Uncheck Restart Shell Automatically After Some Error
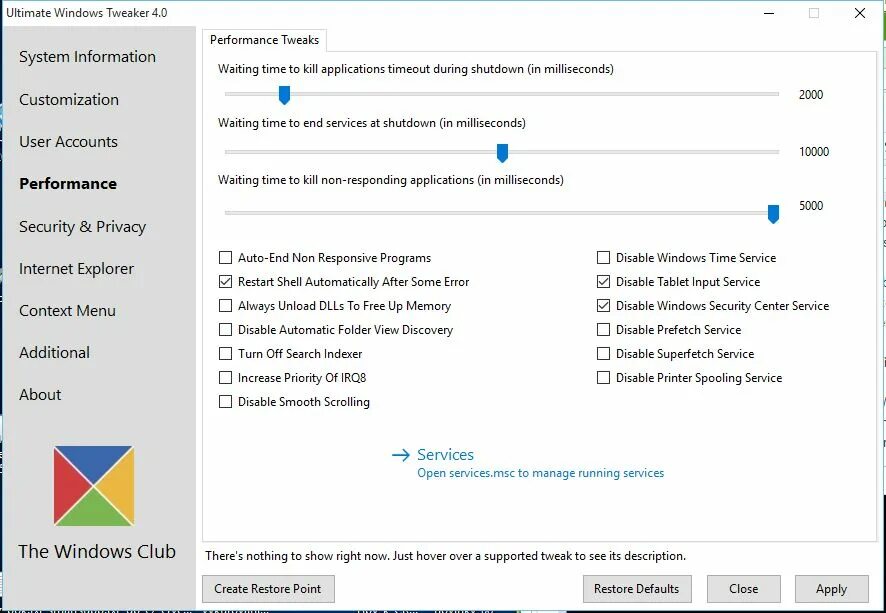The height and width of the screenshot is (613, 886). point(225,281)
